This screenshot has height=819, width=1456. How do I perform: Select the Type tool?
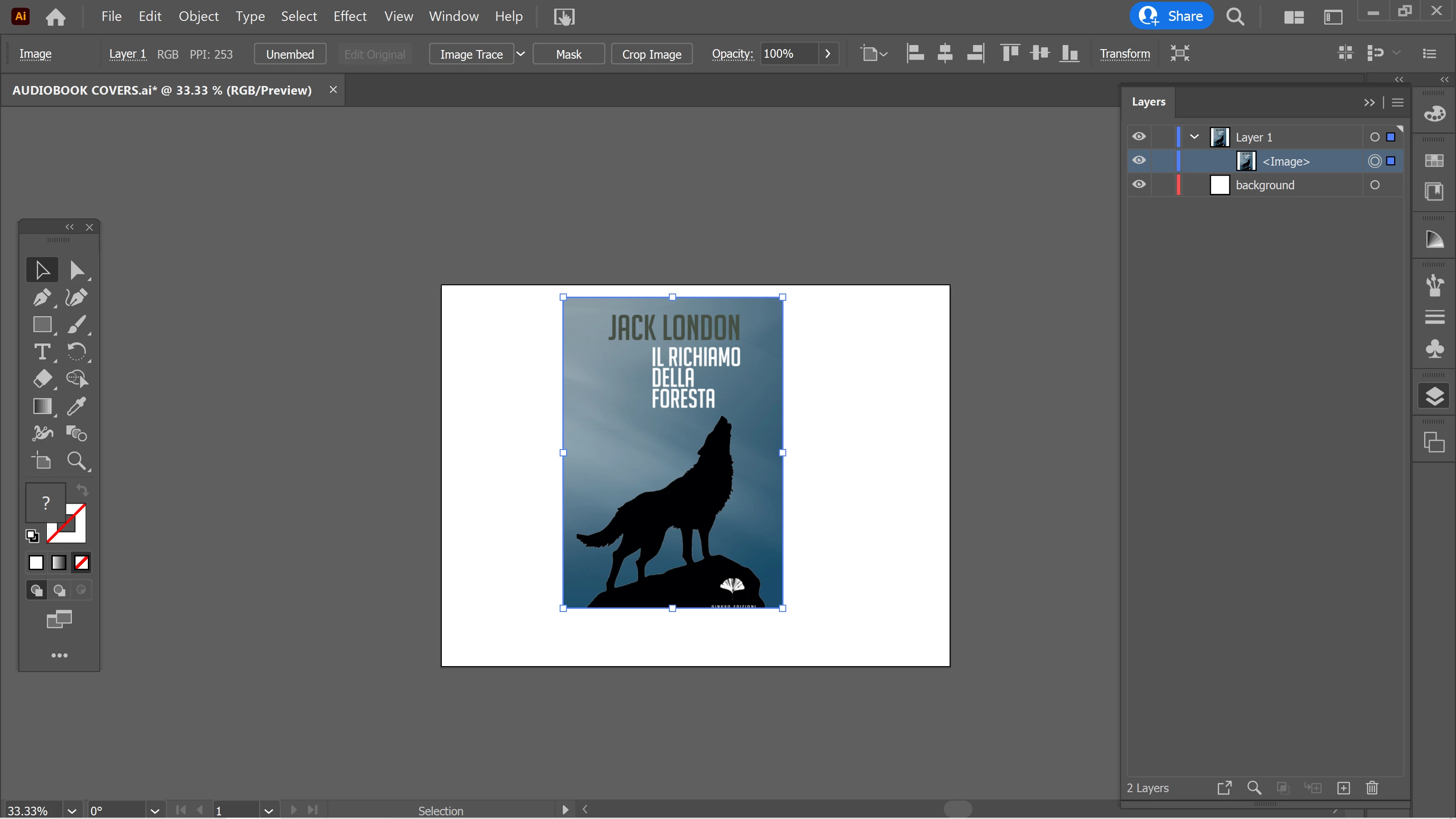pos(42,352)
